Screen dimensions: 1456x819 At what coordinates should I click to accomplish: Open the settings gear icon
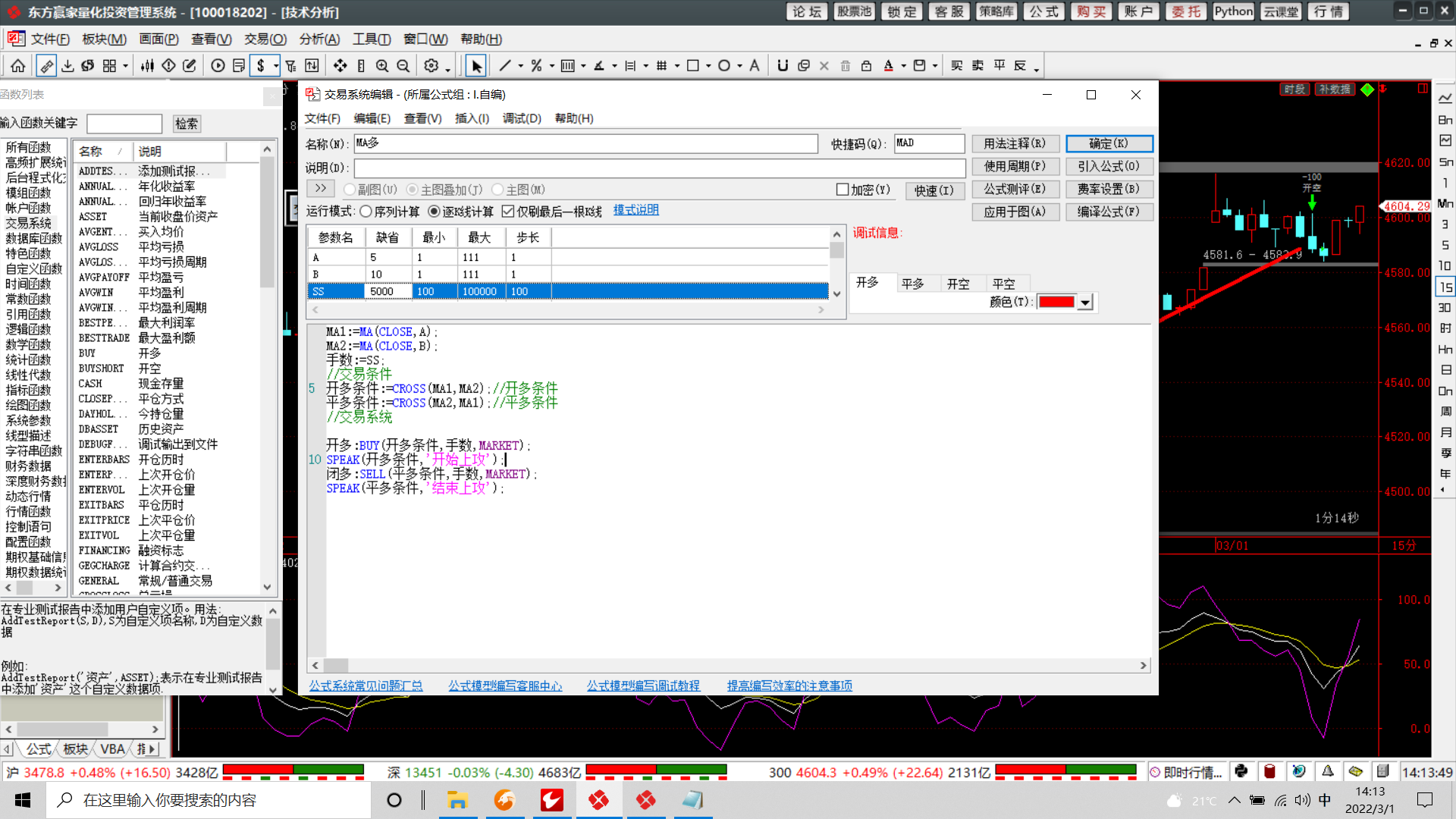pyautogui.click(x=431, y=66)
